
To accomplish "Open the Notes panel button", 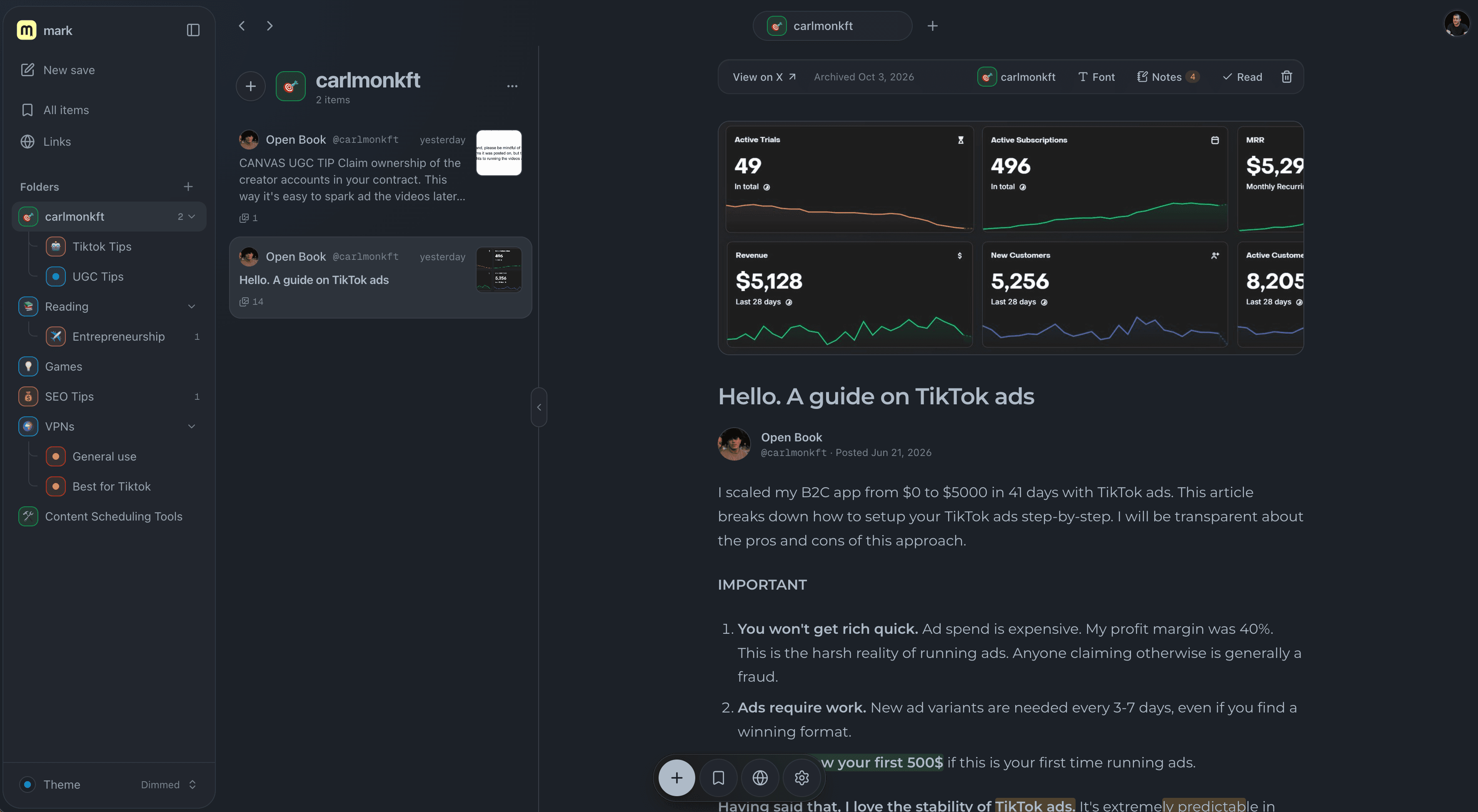I will (1168, 77).
